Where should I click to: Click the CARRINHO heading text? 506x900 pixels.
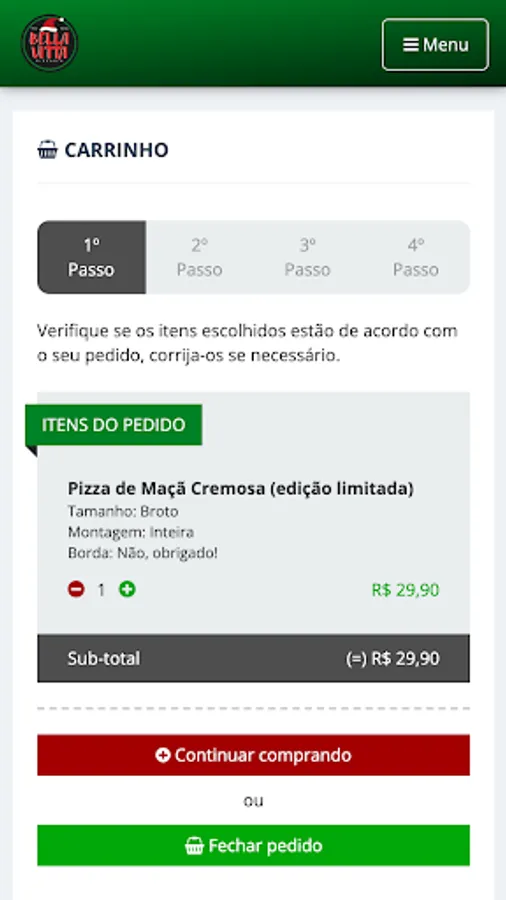tap(116, 150)
